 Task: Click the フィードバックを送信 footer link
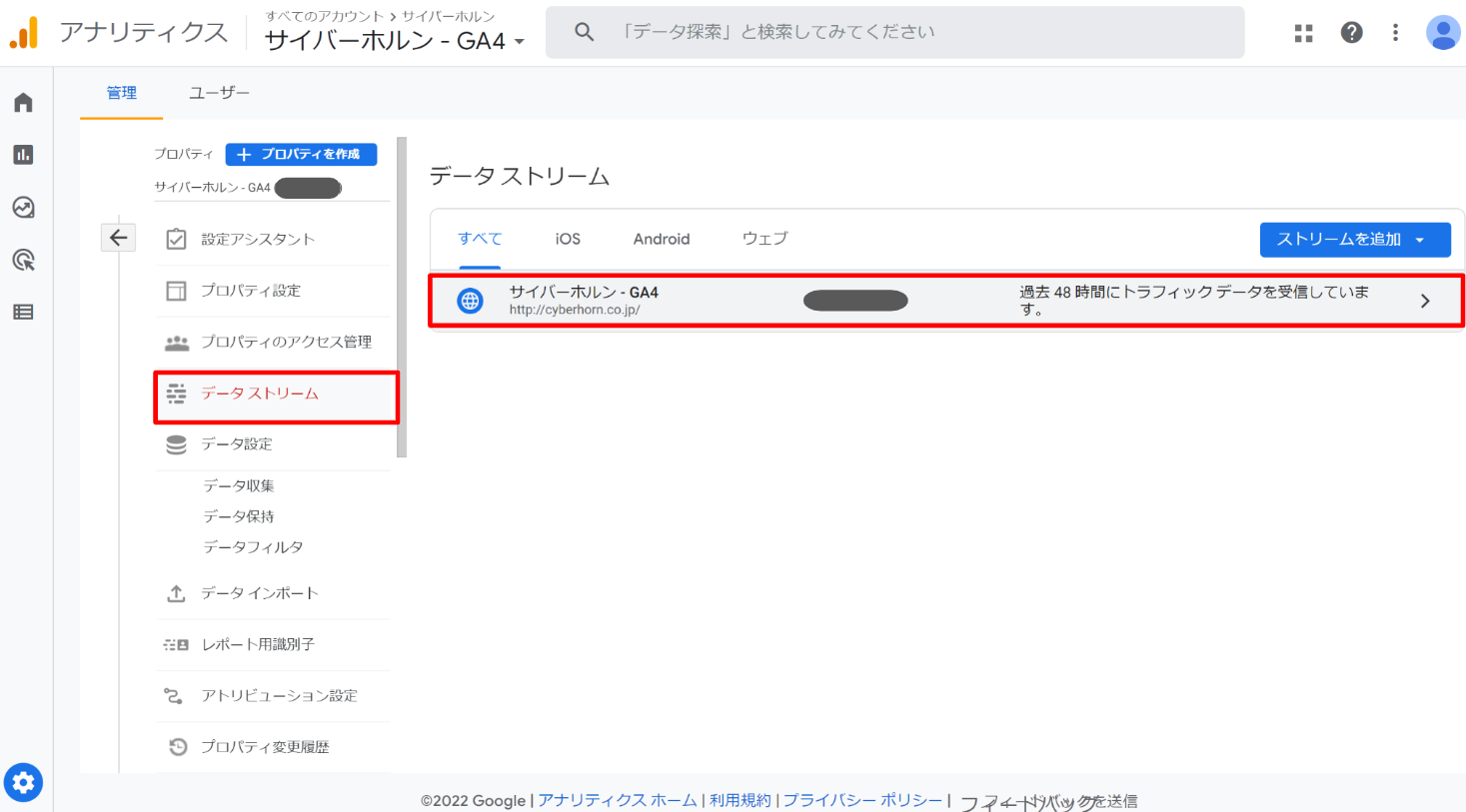pyautogui.click(x=1048, y=801)
